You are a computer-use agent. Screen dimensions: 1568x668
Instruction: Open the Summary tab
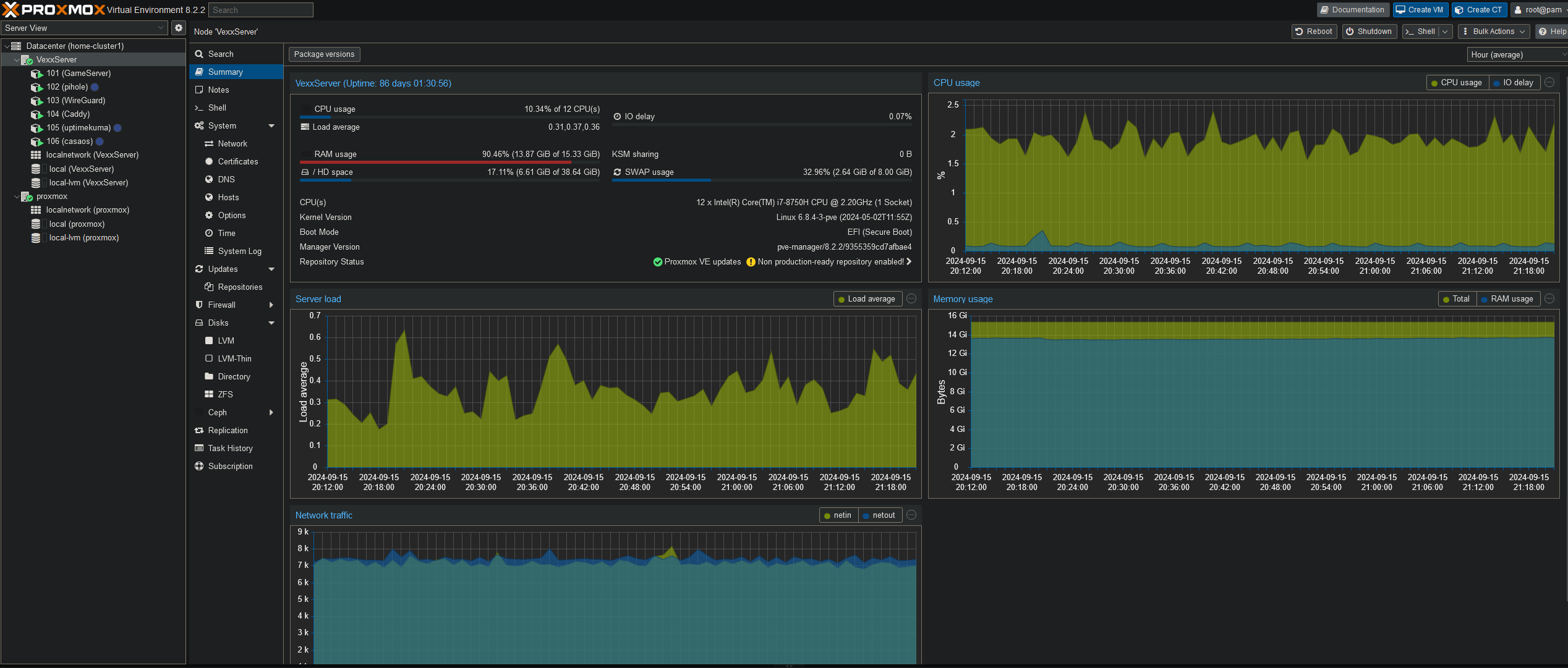coord(224,72)
